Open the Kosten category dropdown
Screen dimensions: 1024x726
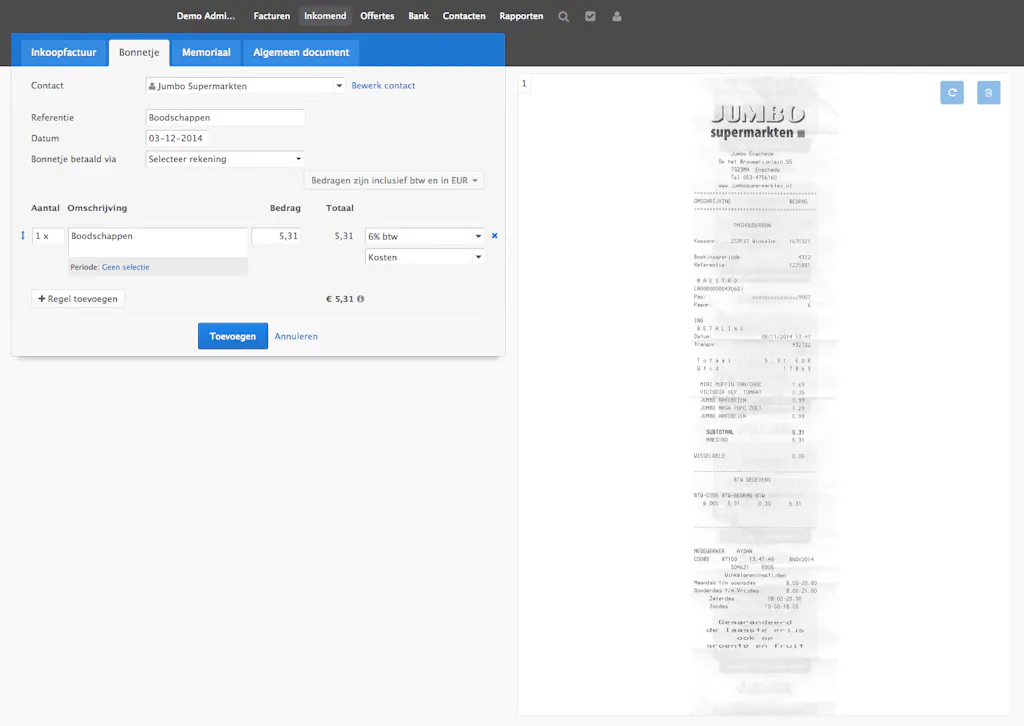click(x=424, y=257)
